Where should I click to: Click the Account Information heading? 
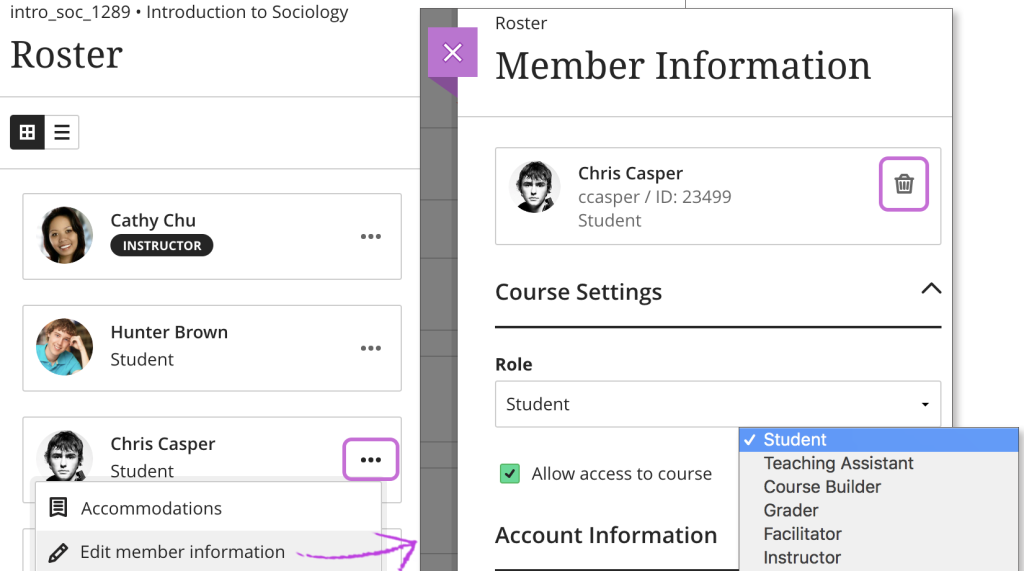(x=606, y=535)
